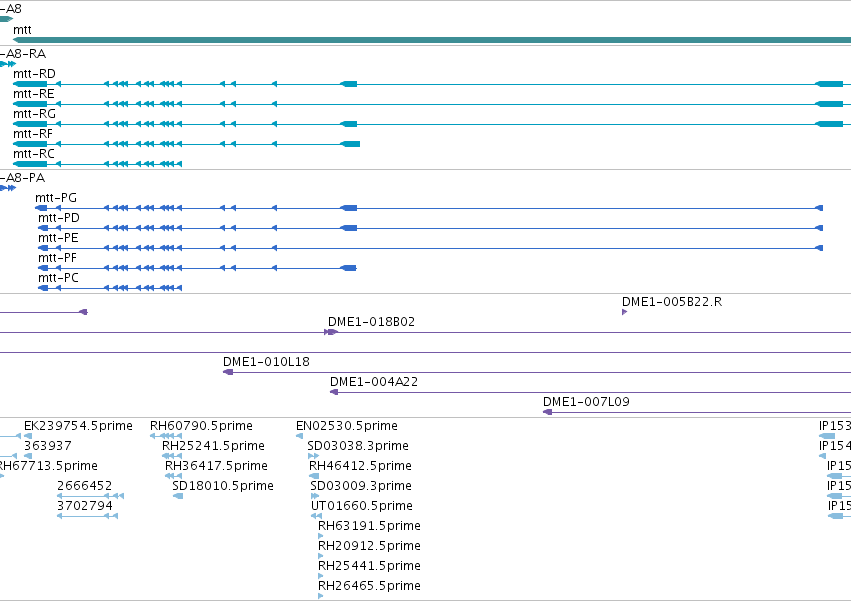Select EST SD03009.3prime
Image resolution: width=851 pixels, height=601 pixels.
[361, 486]
